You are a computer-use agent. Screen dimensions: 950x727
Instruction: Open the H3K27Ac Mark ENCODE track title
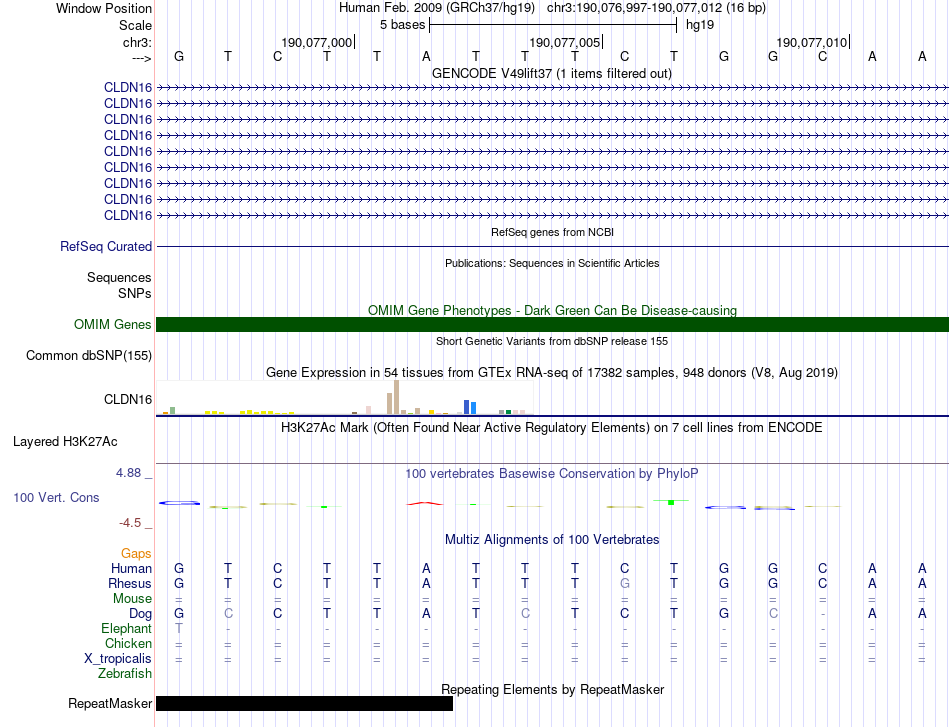tap(552, 428)
